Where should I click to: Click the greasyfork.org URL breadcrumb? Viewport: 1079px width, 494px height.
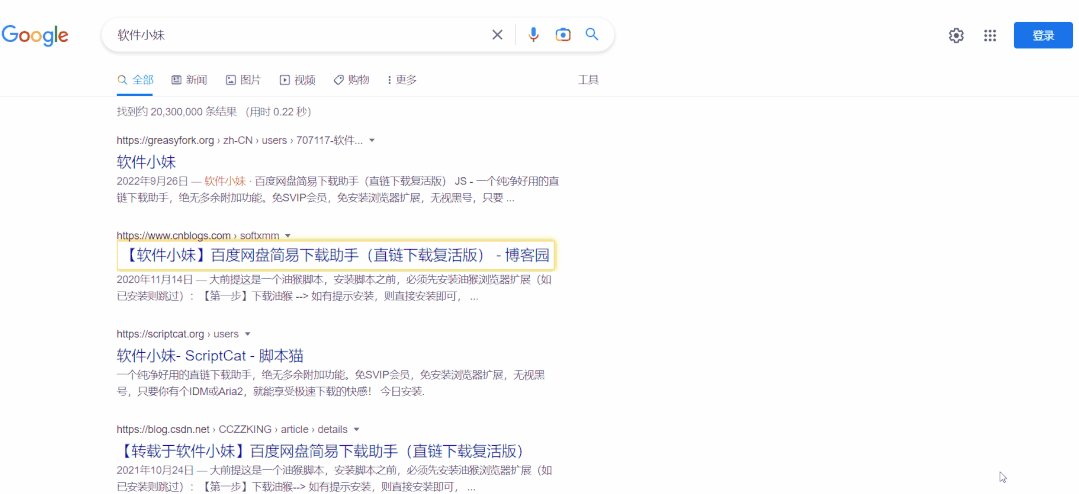[240, 140]
